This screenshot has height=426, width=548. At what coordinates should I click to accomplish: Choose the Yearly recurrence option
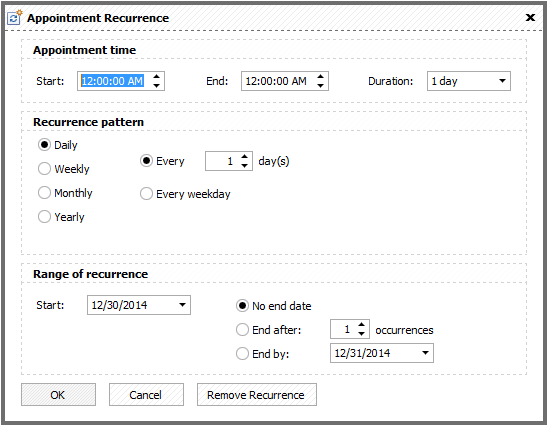[x=61, y=217]
